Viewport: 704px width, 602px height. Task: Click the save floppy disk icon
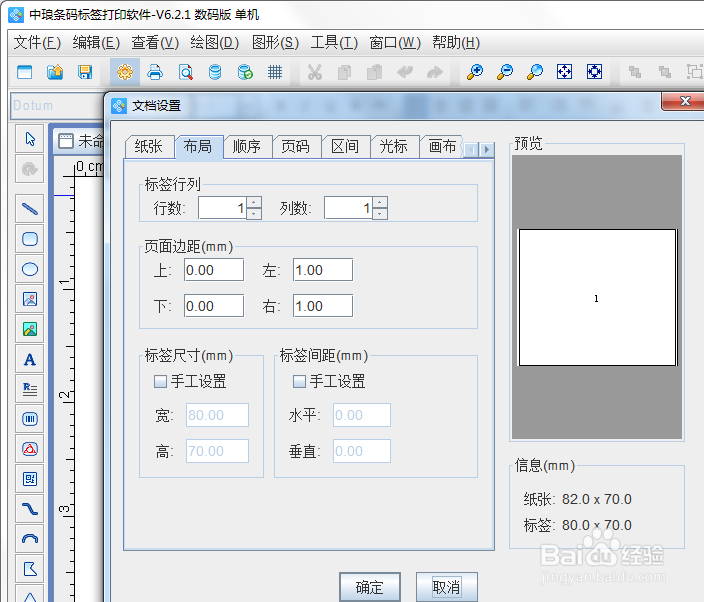[85, 72]
